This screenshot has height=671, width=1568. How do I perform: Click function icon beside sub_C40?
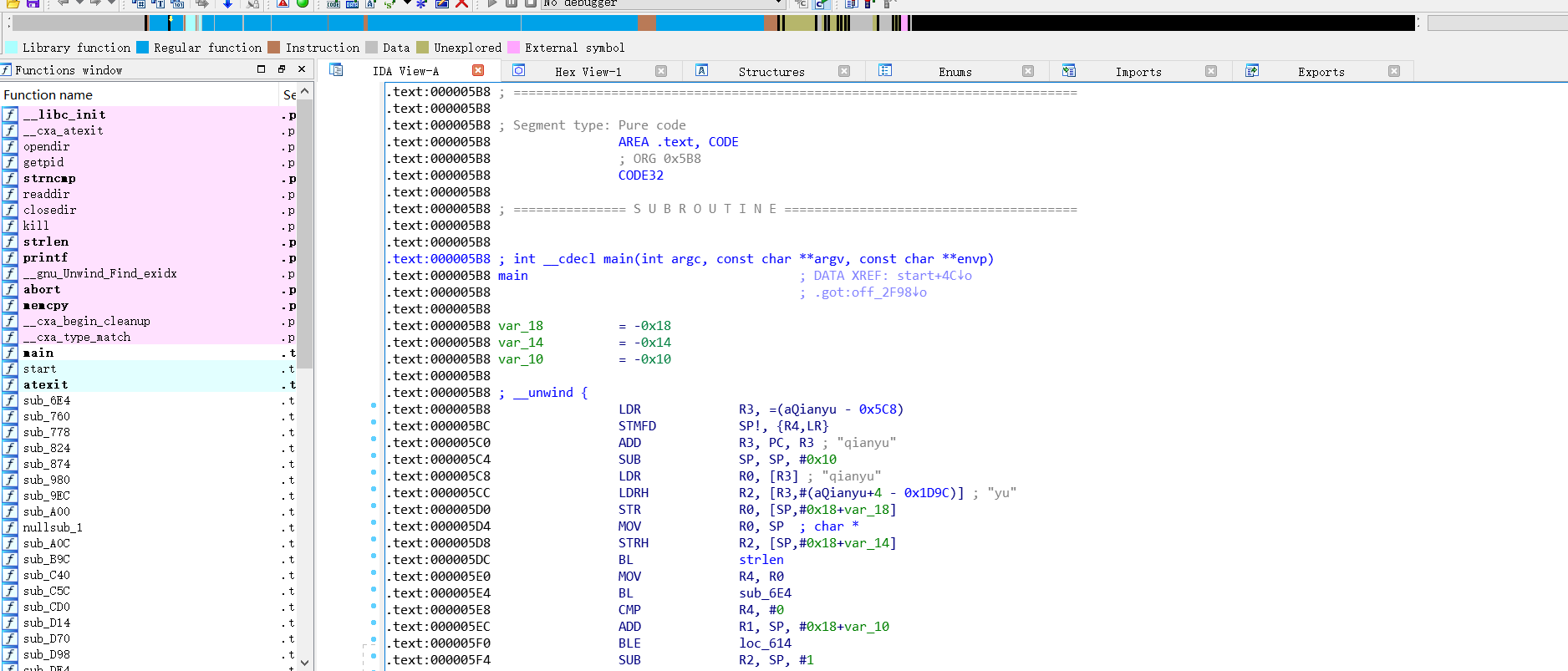point(10,575)
